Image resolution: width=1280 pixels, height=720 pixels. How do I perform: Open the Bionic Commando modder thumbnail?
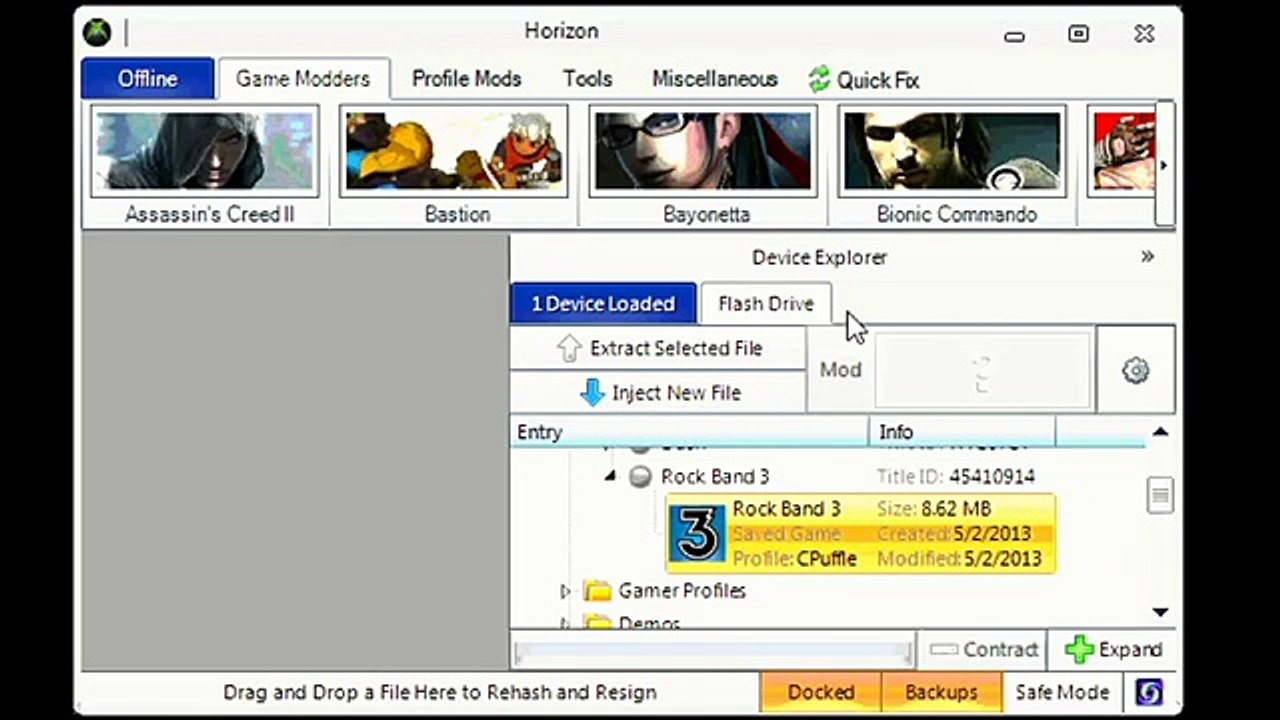pyautogui.click(x=953, y=153)
